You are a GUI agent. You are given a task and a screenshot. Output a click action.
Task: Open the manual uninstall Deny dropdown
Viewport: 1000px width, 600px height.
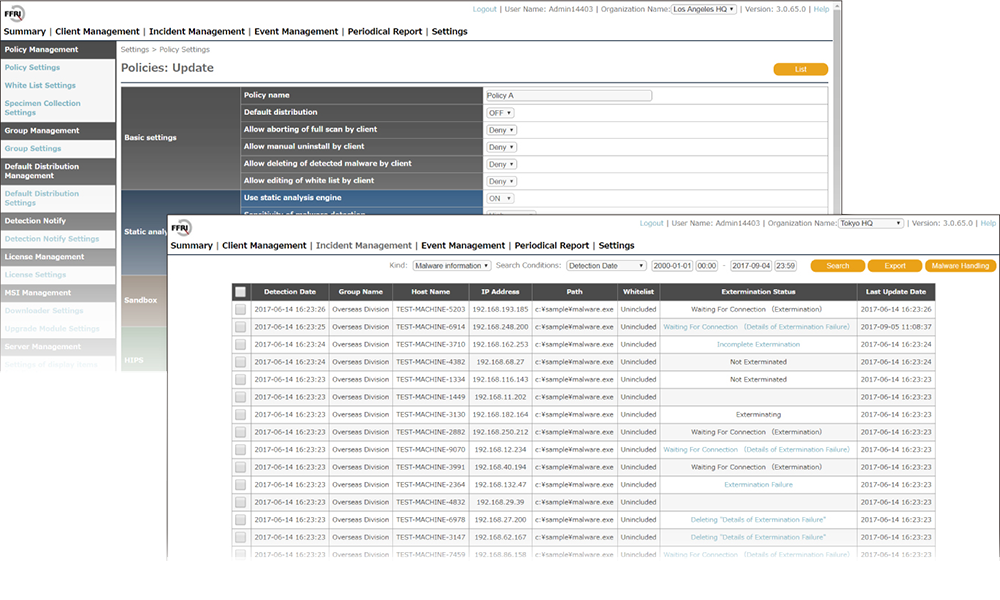501,147
